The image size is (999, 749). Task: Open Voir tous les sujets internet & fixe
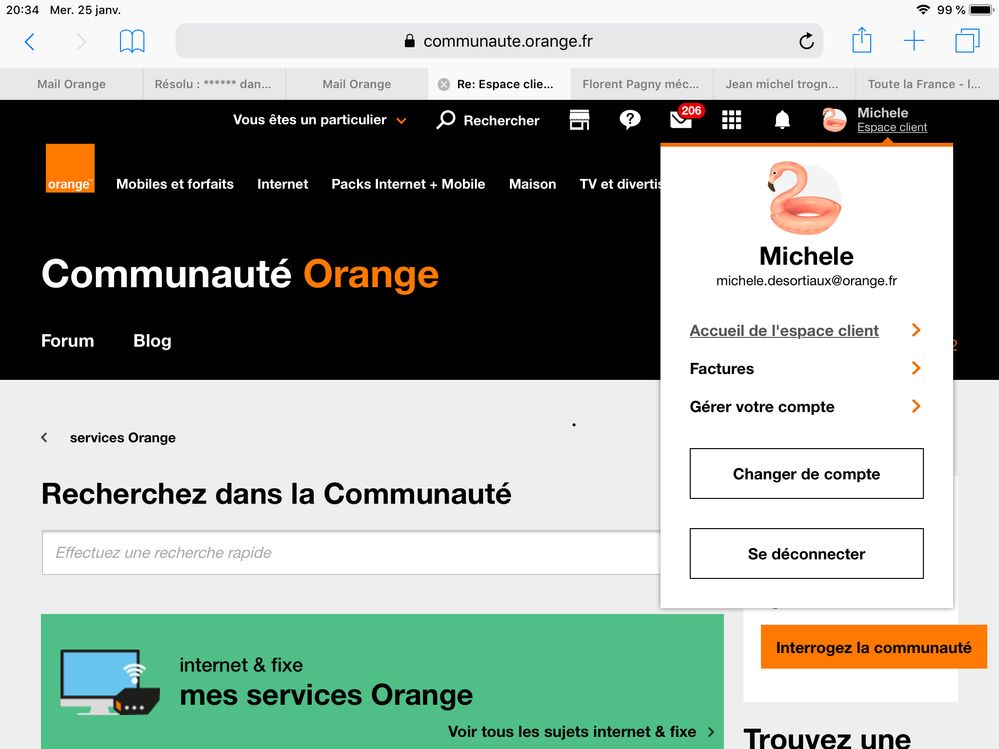point(571,732)
